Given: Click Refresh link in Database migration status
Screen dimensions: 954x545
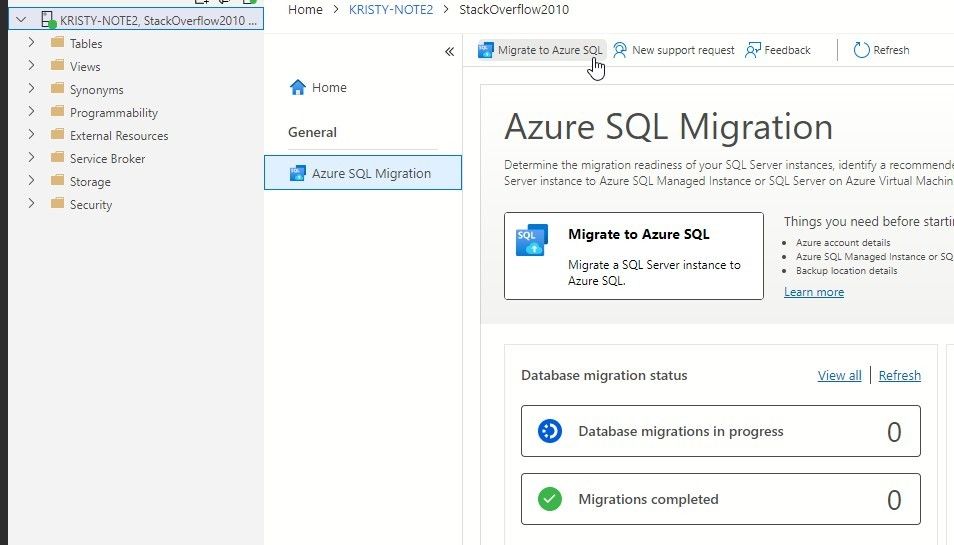Looking at the screenshot, I should pyautogui.click(x=899, y=375).
